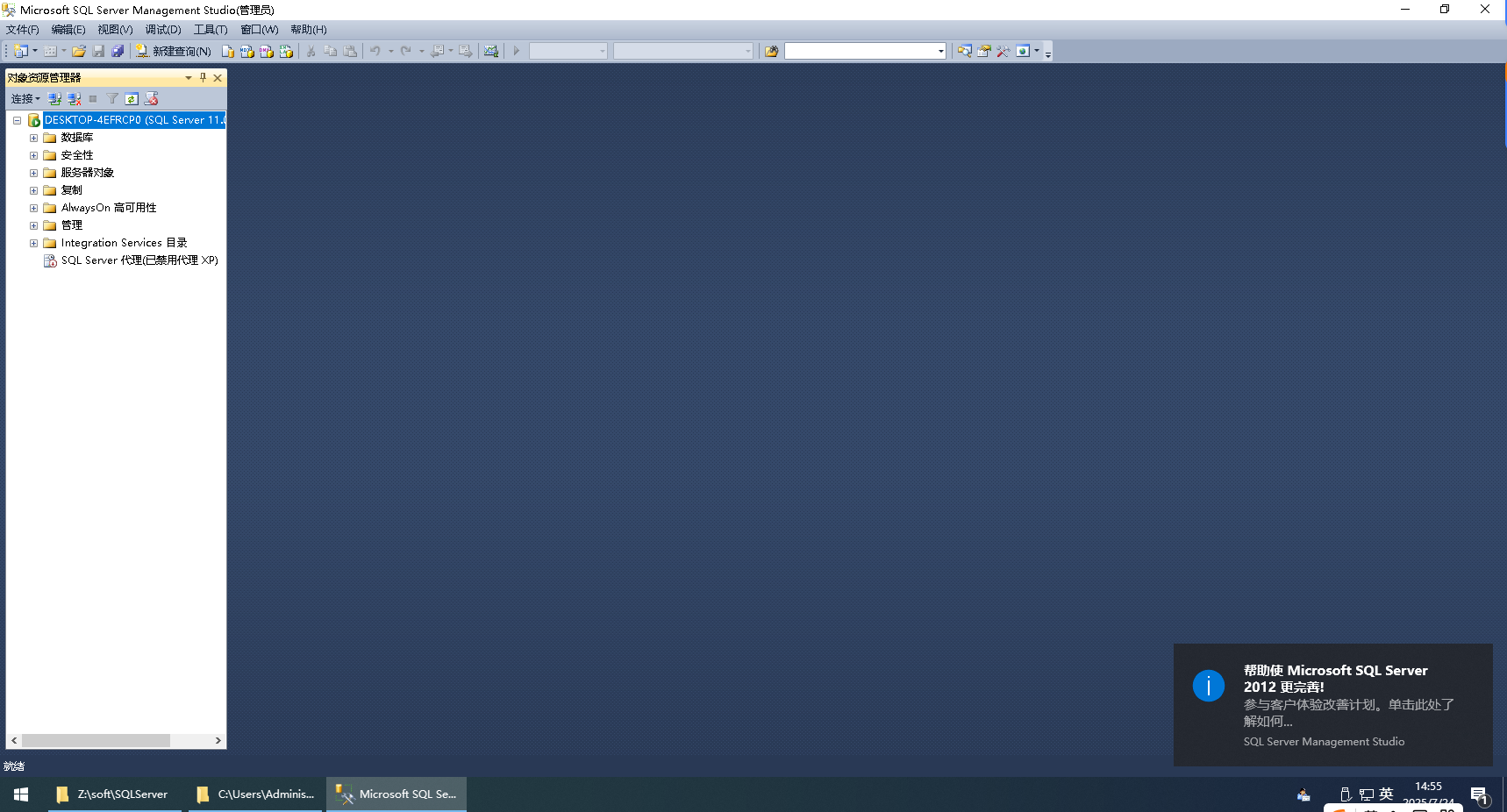Screen dimensions: 1507x812
Task: Click the SQL Server 2012 improvement notification
Action: tap(1333, 705)
